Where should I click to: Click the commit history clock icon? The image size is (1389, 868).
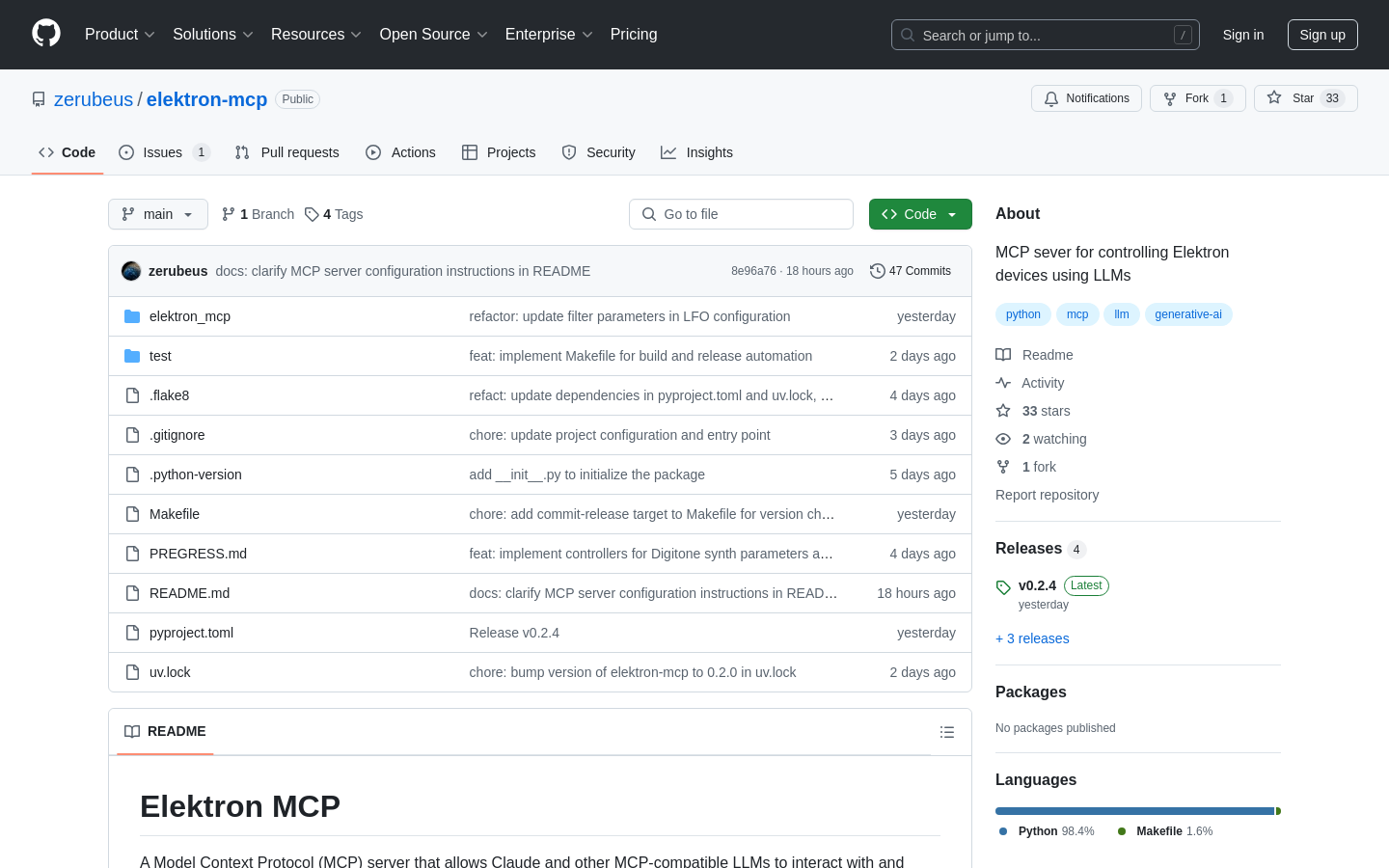[x=878, y=271]
